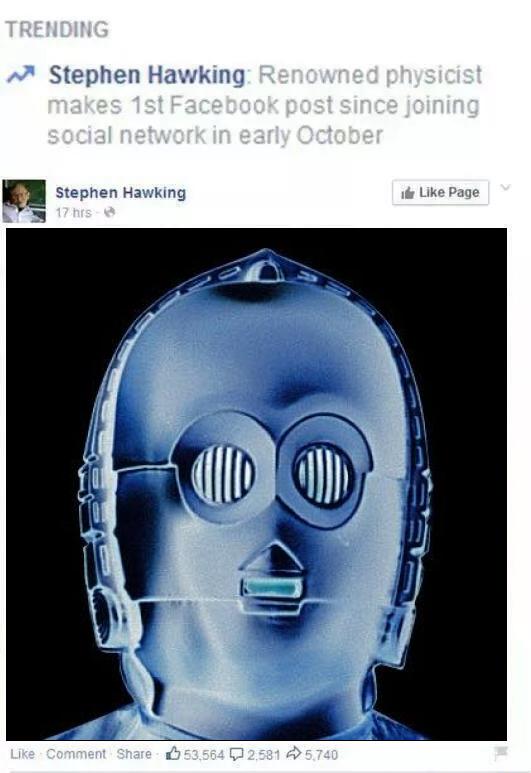
Task: Click Share link under the post
Action: [x=134, y=754]
